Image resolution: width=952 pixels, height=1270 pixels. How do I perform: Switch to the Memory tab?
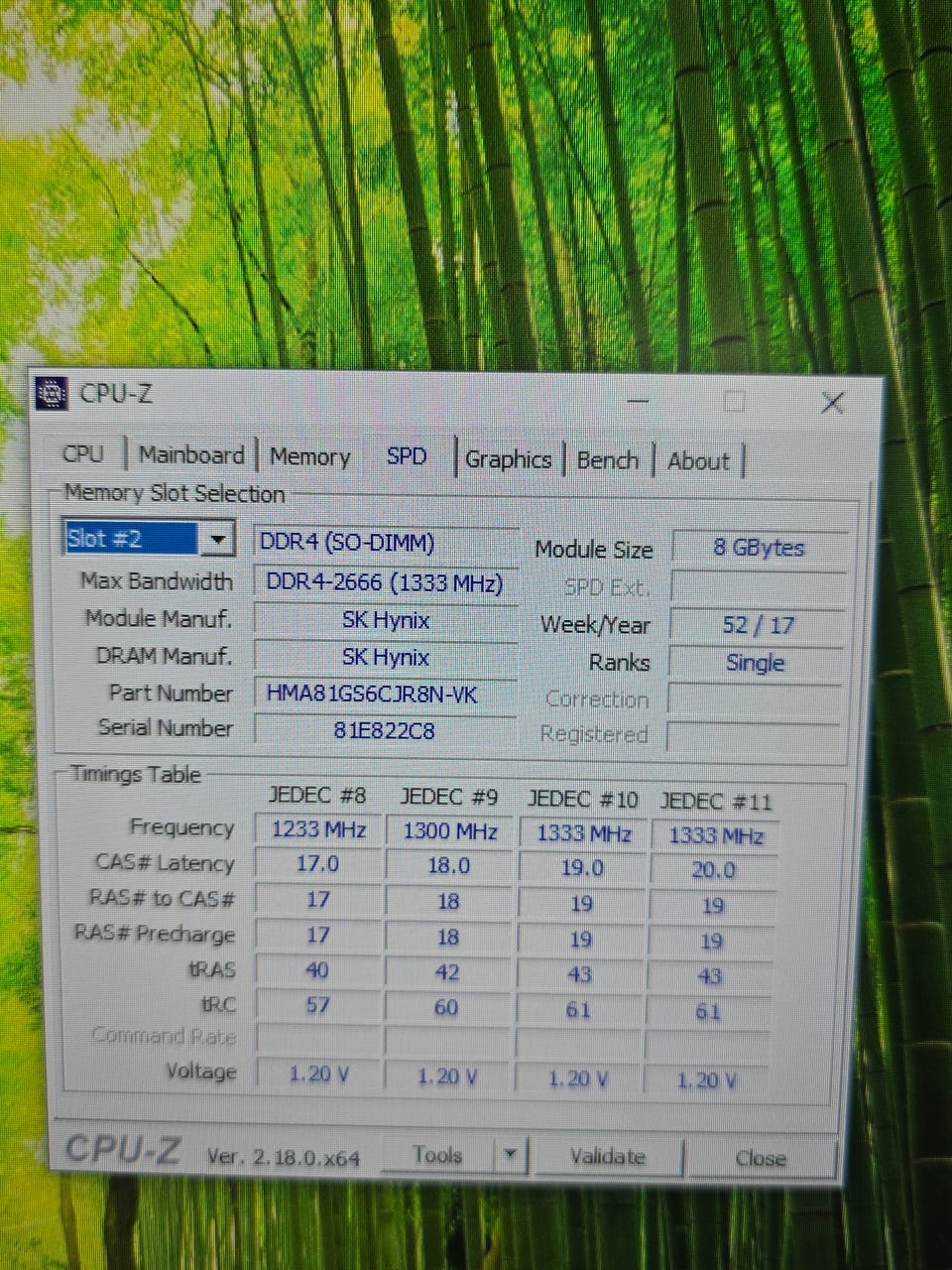coord(310,456)
